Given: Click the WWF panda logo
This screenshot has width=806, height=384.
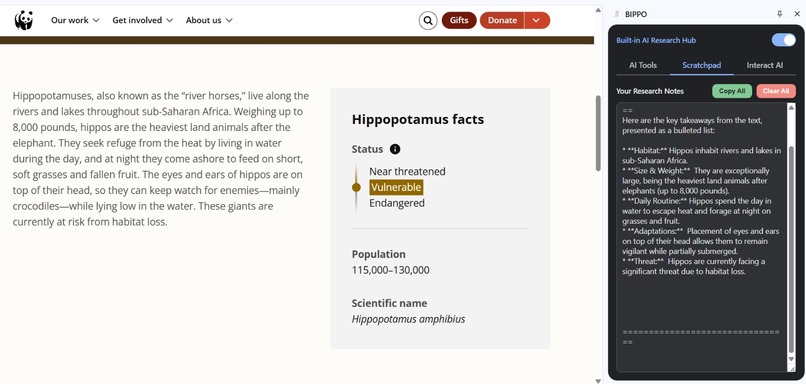Looking at the screenshot, I should pos(24,21).
